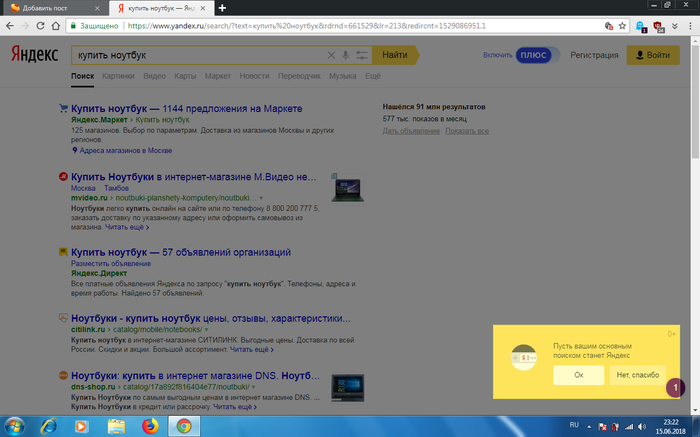700x437 pixels.
Task: Bookmark page with star icon in address bar
Action: (626, 27)
